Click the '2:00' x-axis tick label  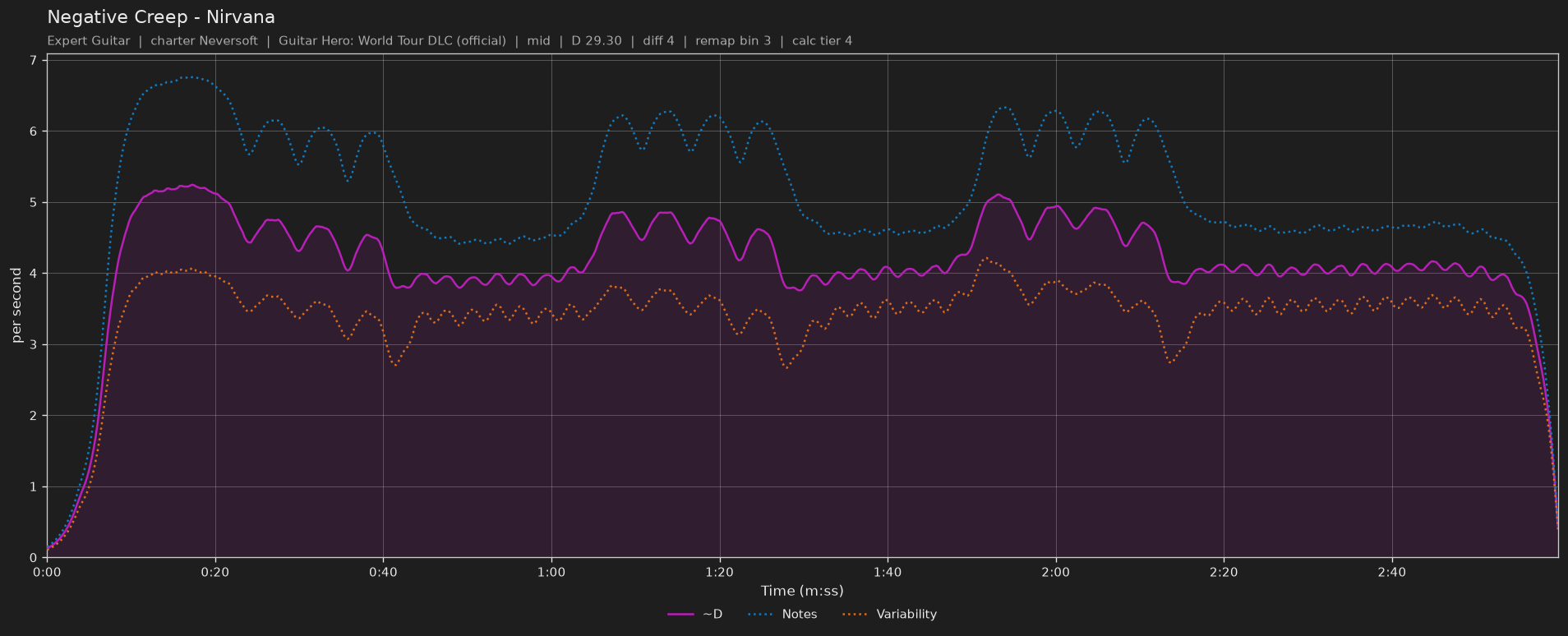tap(1056, 572)
